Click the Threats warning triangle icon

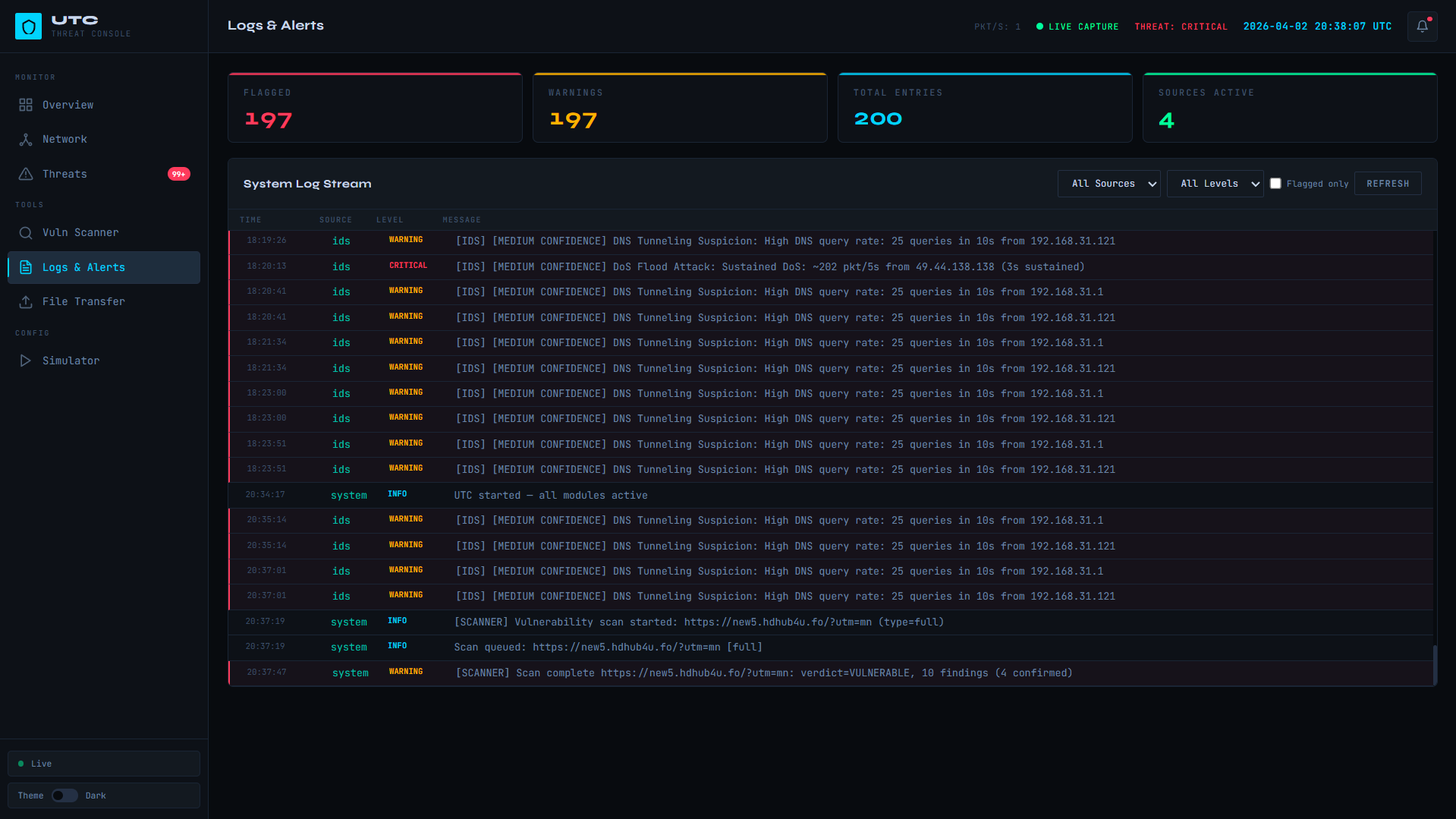pyautogui.click(x=26, y=174)
